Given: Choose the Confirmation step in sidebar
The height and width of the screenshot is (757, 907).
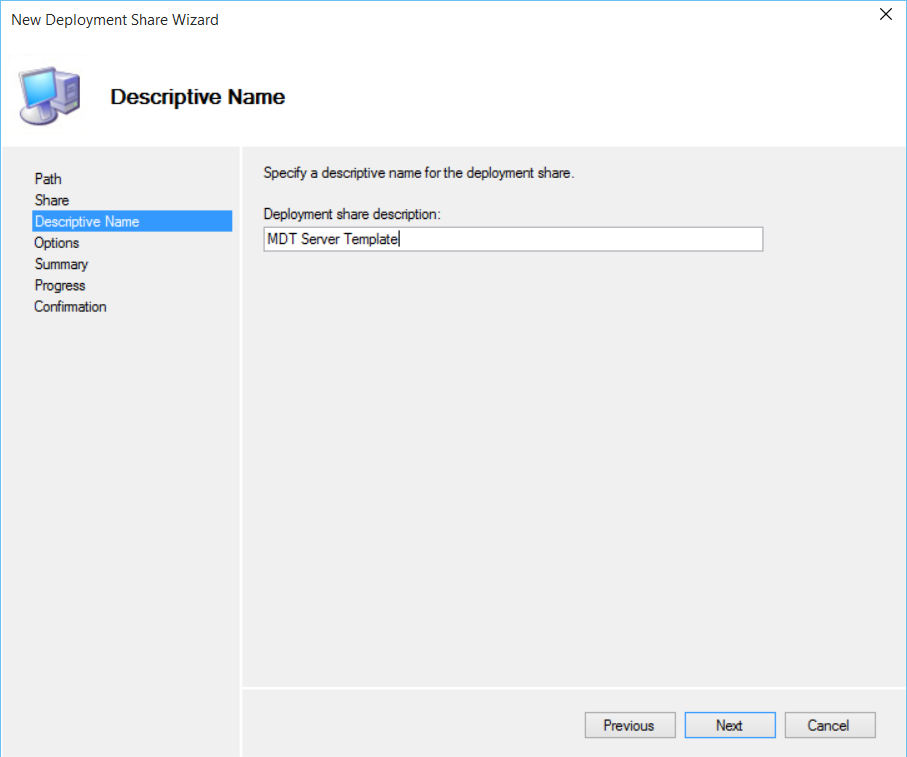Looking at the screenshot, I should point(70,307).
